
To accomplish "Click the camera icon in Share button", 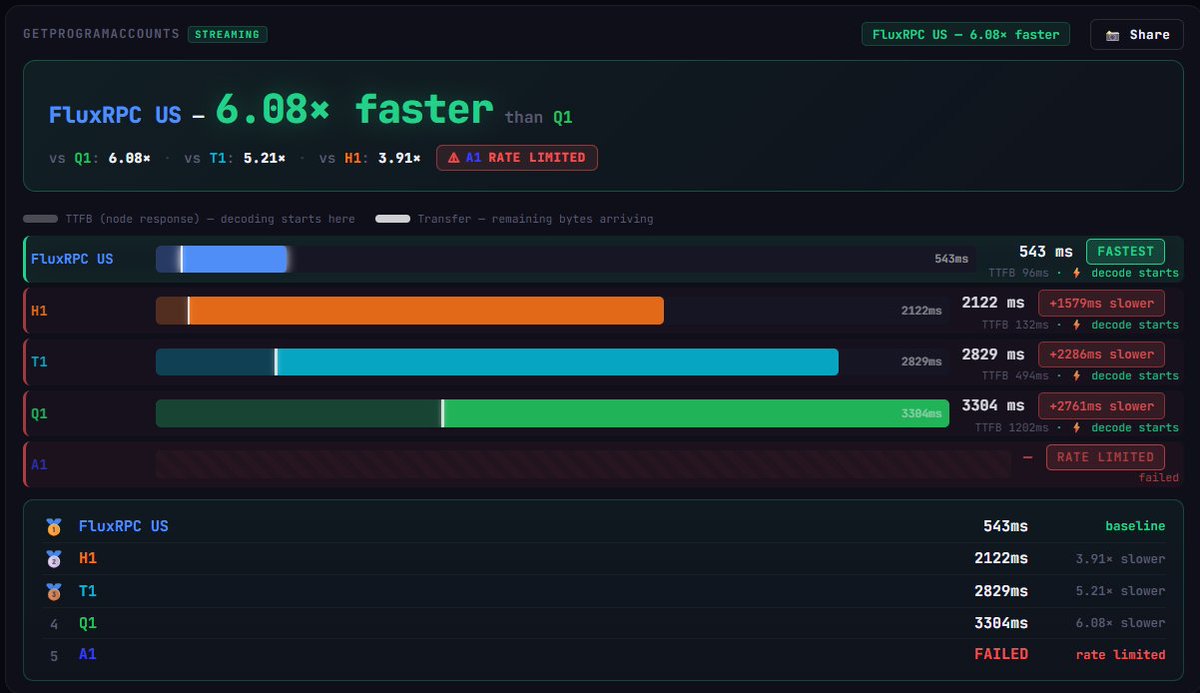I will pyautogui.click(x=1112, y=35).
